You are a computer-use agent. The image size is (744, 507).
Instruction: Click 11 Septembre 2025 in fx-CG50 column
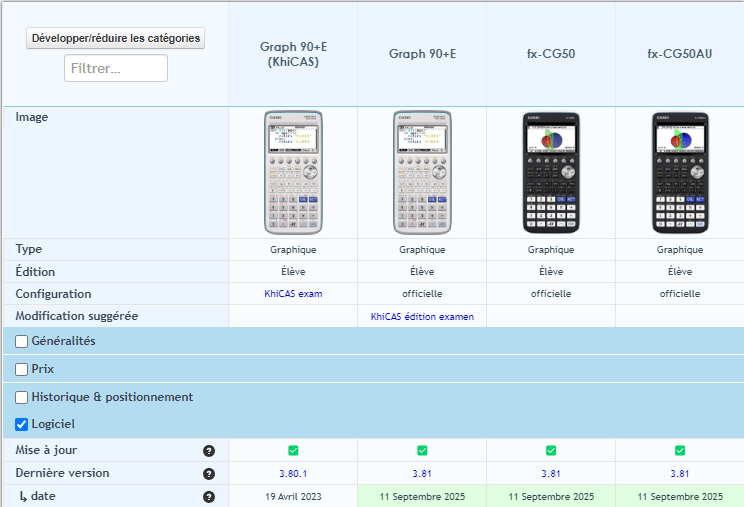click(x=551, y=497)
